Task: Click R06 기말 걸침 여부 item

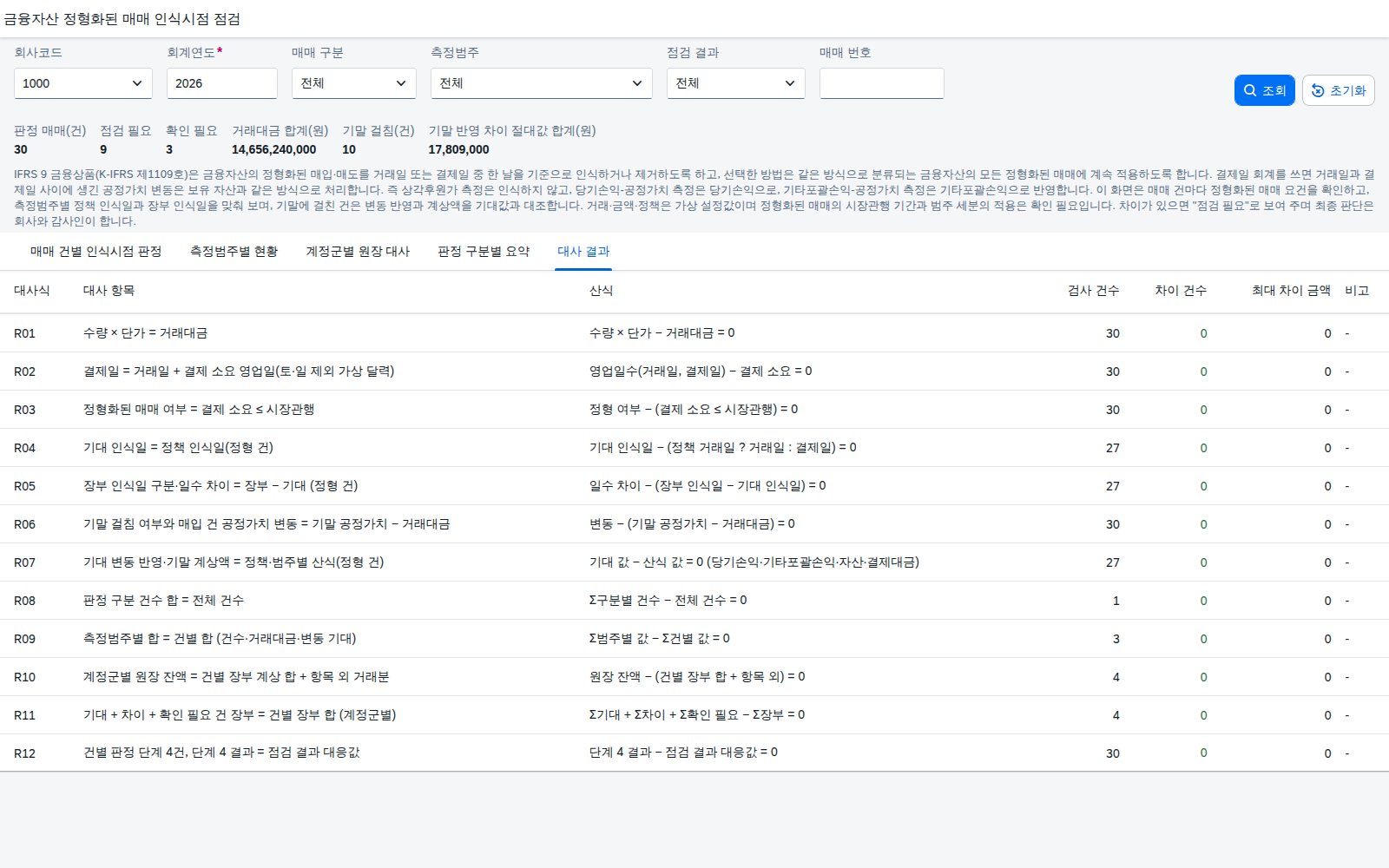Action: pos(267,524)
